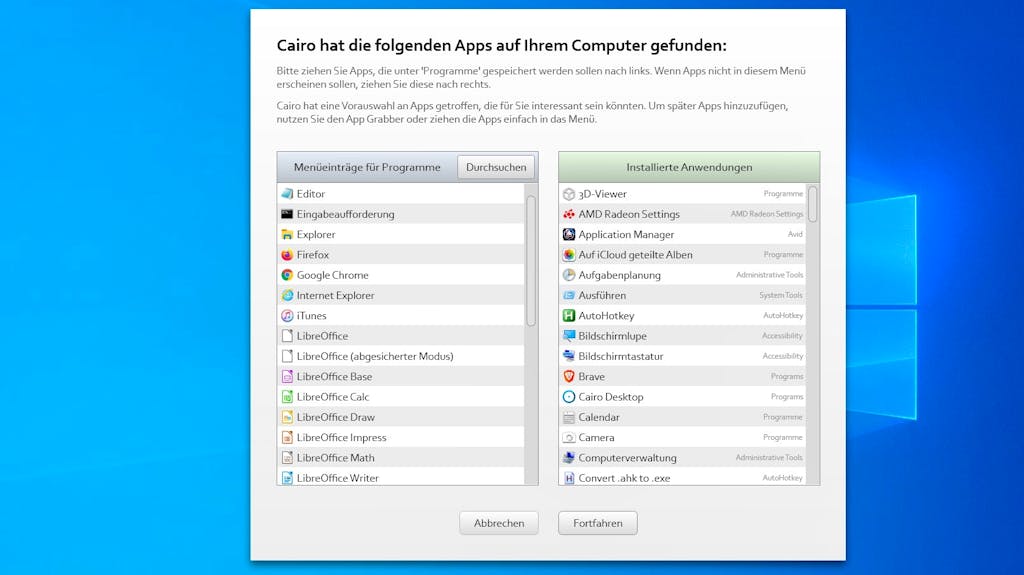
Task: Click the 'Avid' category label
Action: tap(795, 235)
